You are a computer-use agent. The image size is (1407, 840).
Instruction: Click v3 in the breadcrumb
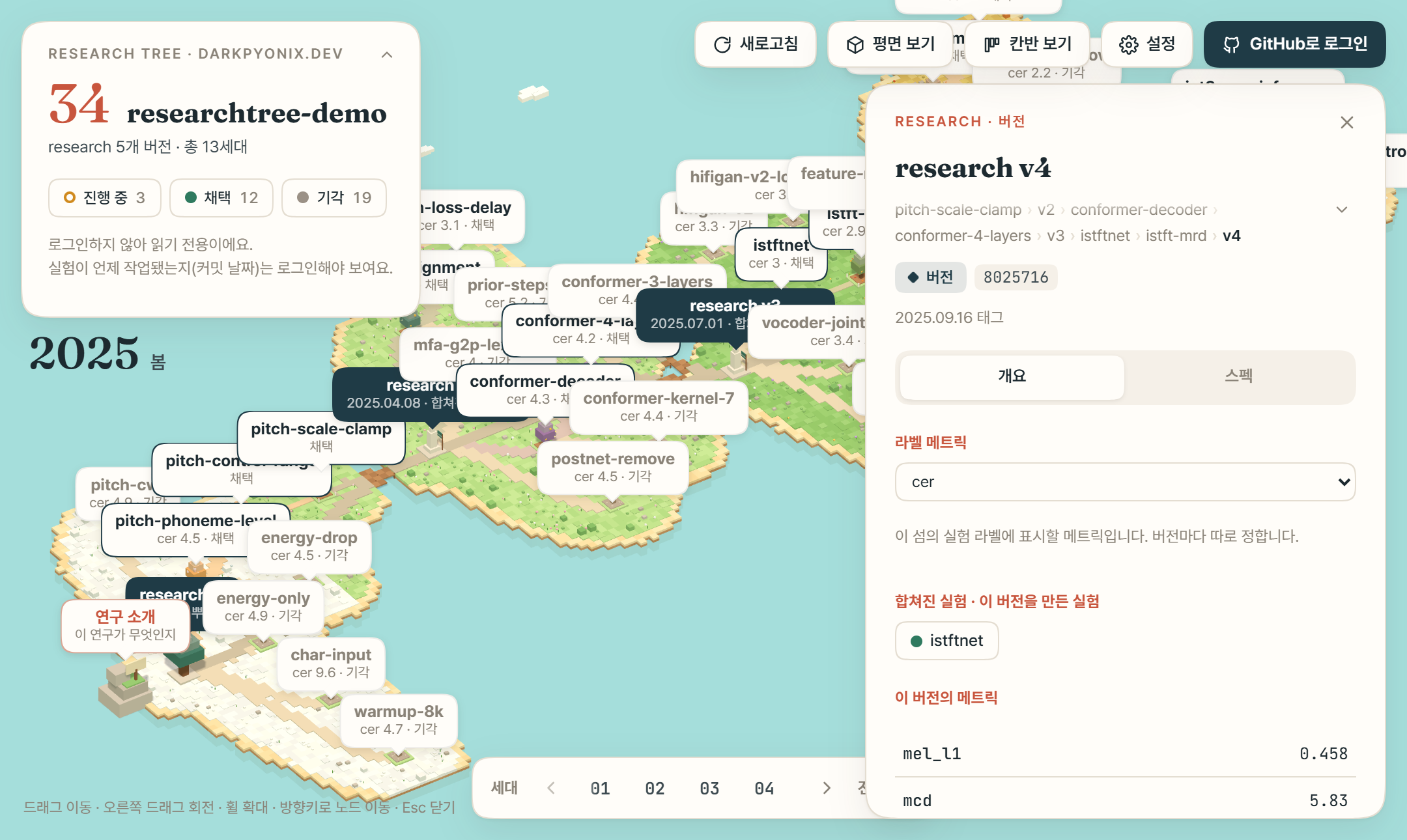click(x=1055, y=236)
